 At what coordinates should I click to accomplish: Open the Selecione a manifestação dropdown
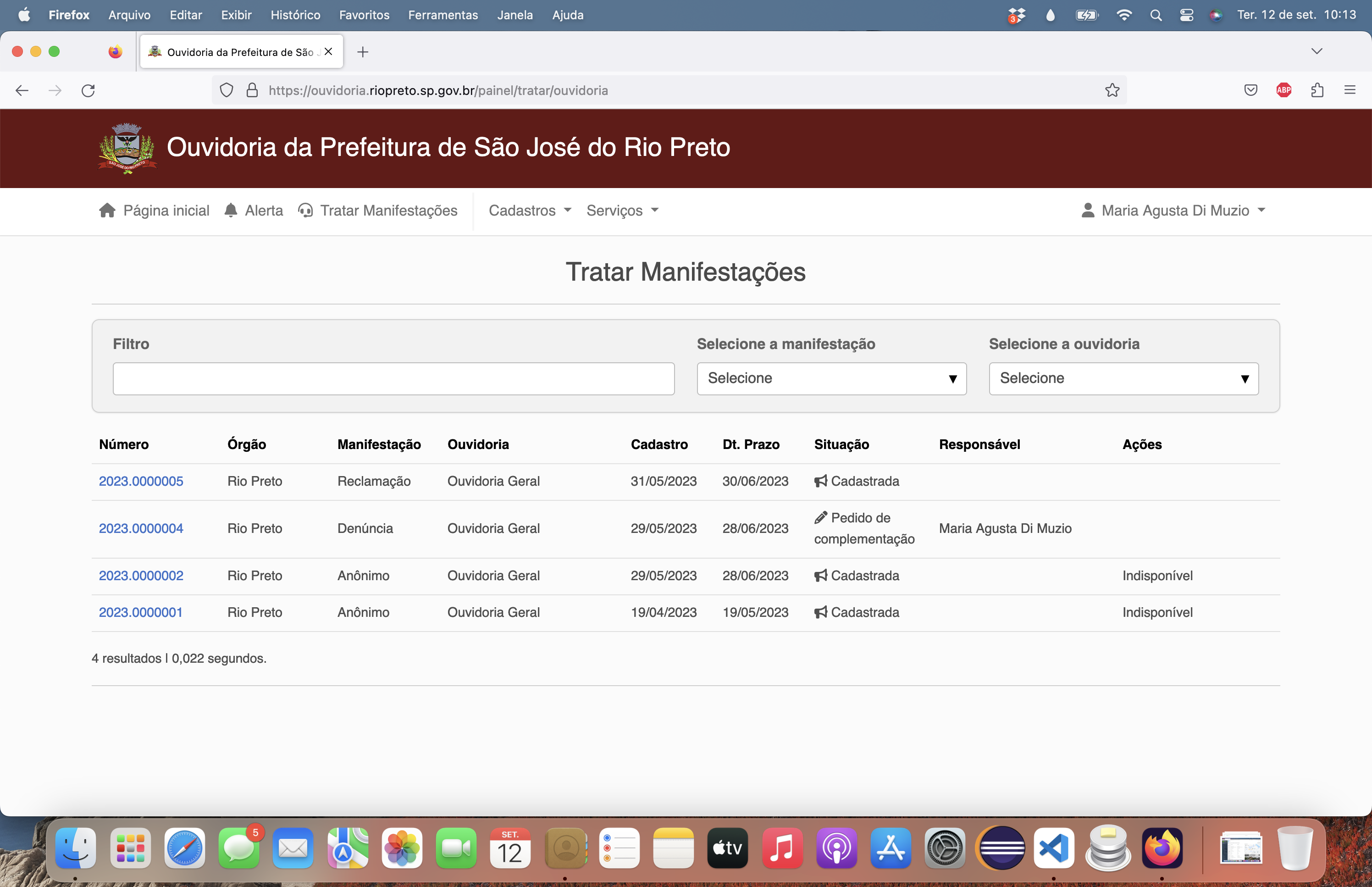pos(831,378)
